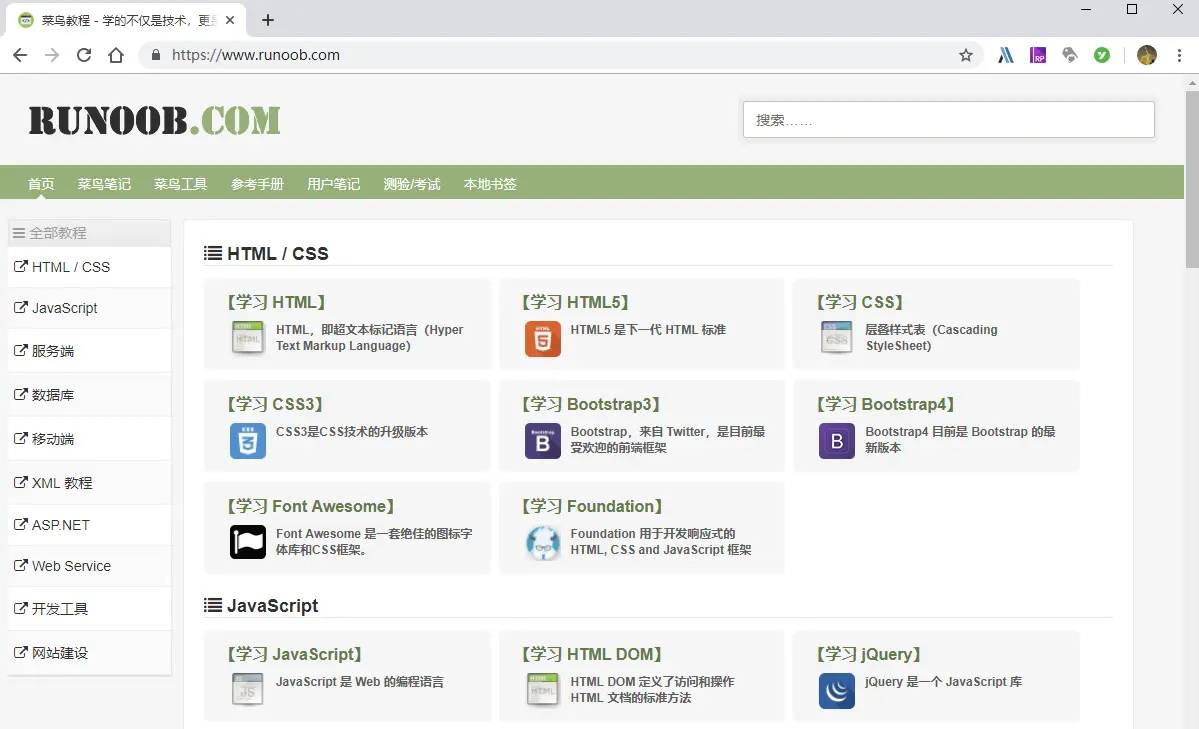
Task: Open the 【学习 Bootstrap4】 heading link
Action: pos(885,404)
